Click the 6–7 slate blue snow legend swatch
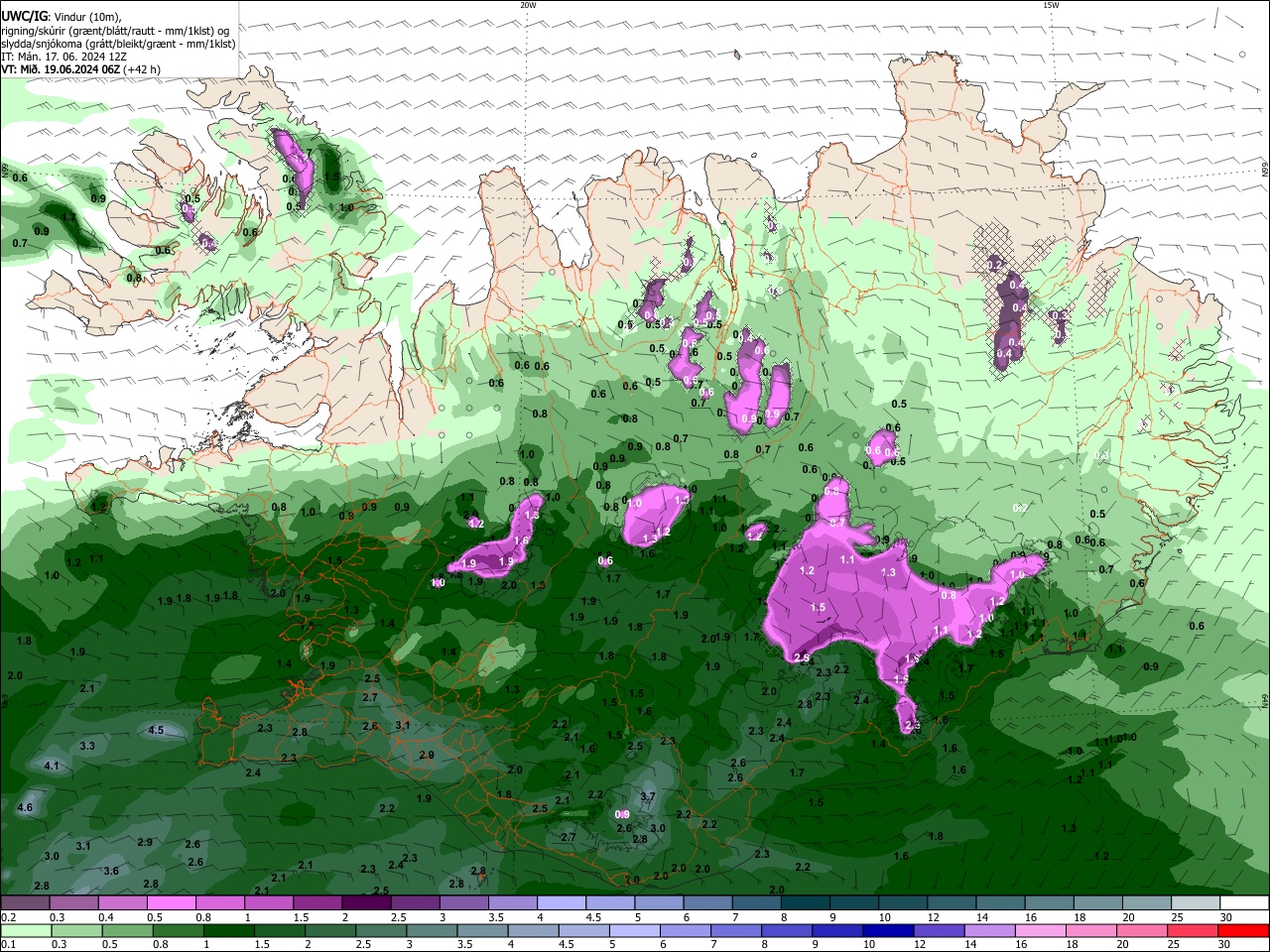Image resolution: width=1270 pixels, height=952 pixels. coord(707,903)
